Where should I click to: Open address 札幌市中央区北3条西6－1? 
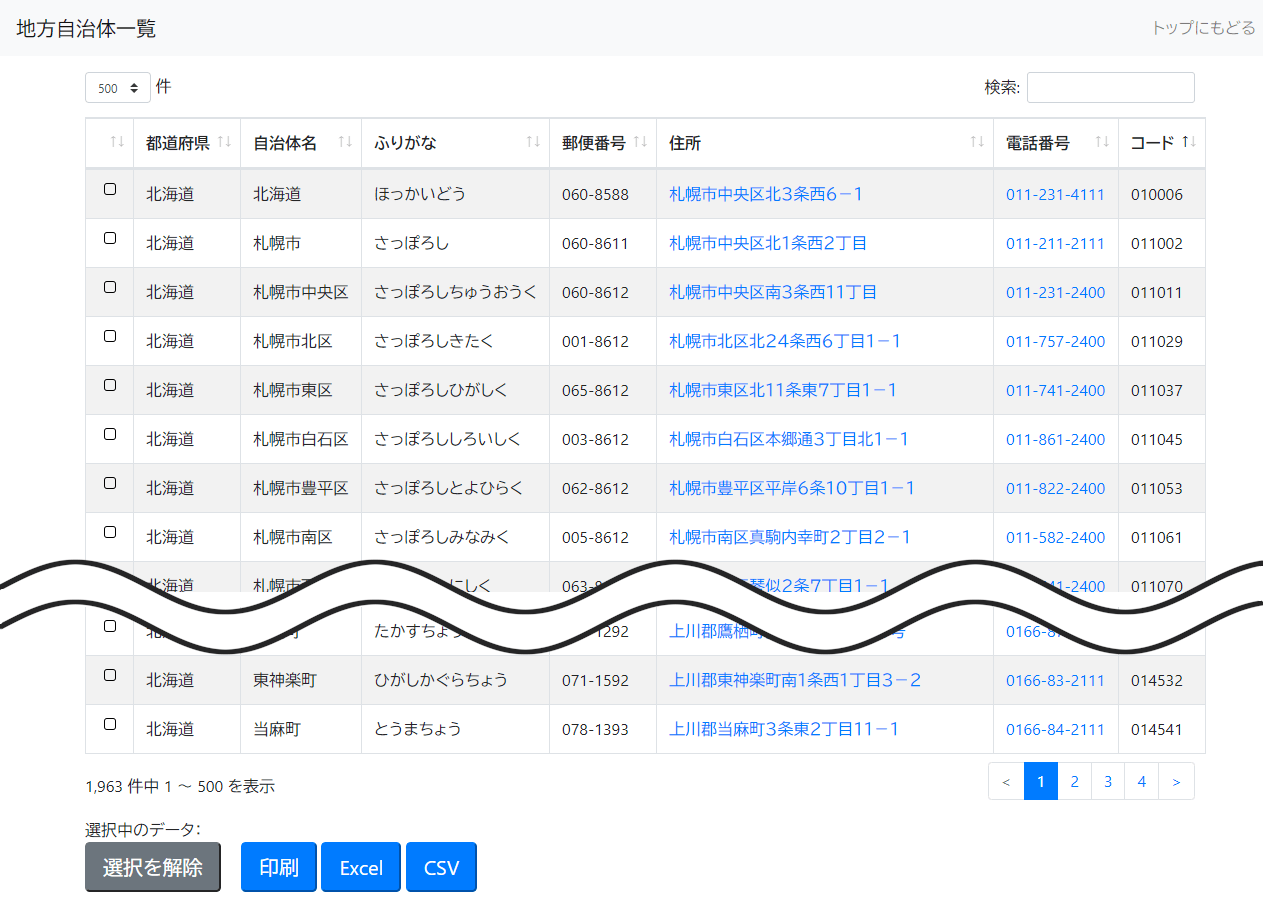[x=766, y=194]
